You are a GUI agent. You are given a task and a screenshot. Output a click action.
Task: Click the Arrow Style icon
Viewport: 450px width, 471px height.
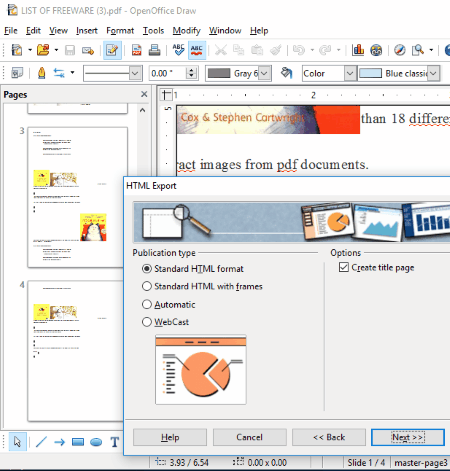pos(59,73)
